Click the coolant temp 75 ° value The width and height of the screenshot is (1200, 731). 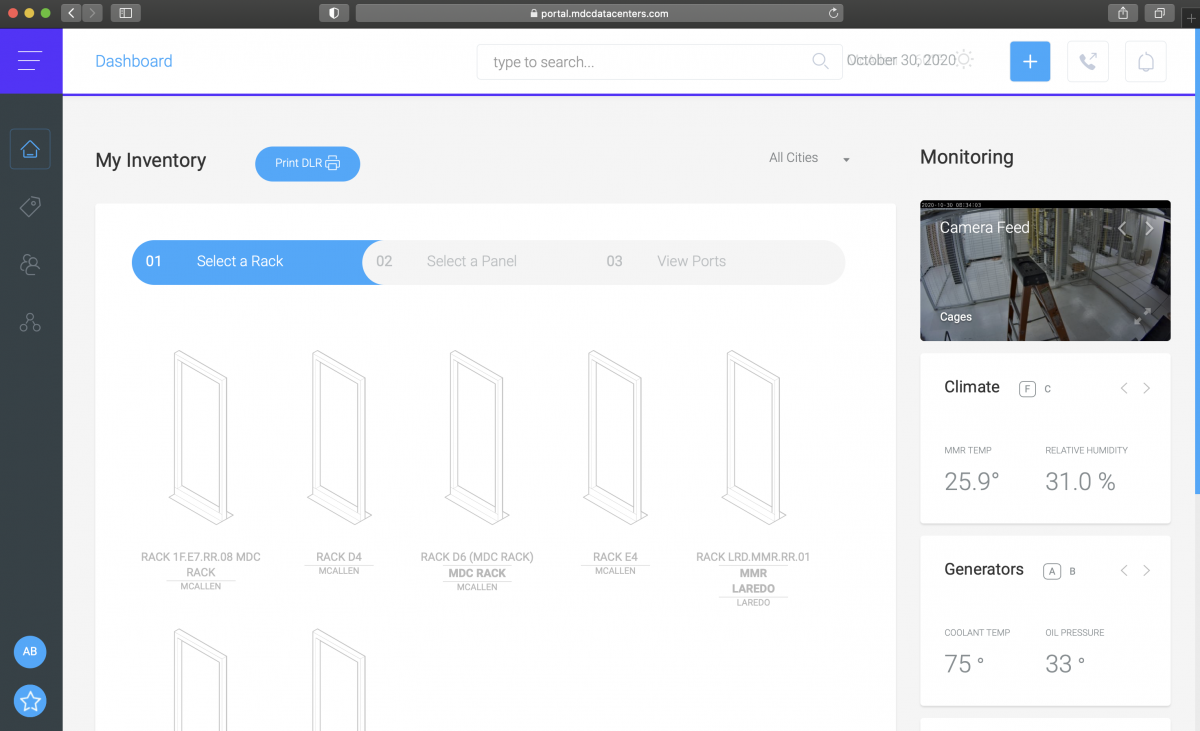tap(964, 664)
